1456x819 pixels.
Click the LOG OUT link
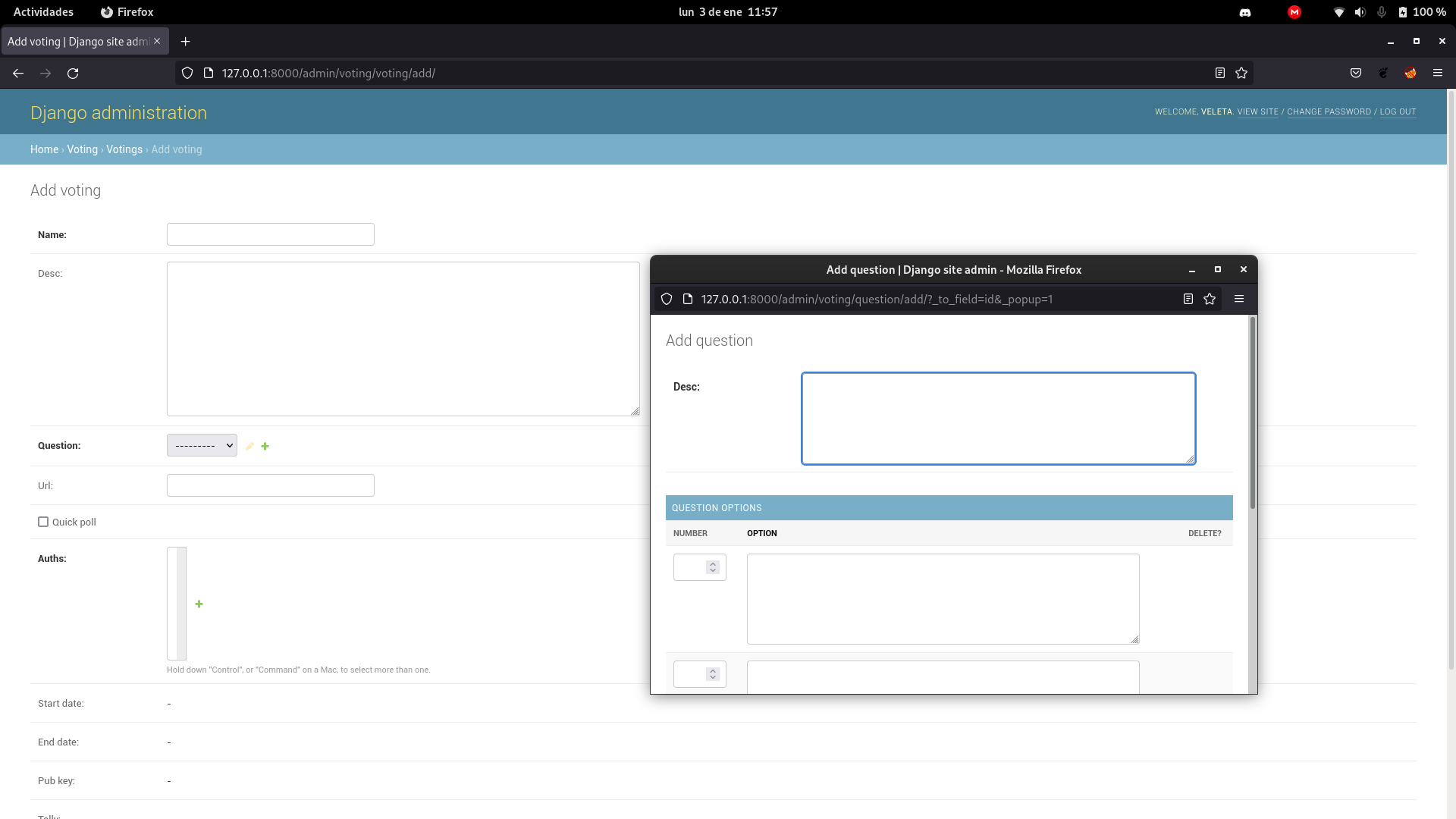[1398, 112]
